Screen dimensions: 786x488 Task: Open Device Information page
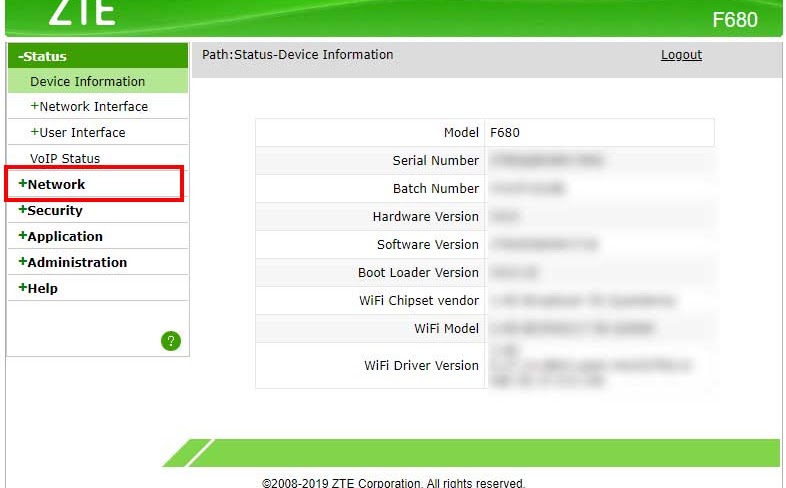coord(98,81)
